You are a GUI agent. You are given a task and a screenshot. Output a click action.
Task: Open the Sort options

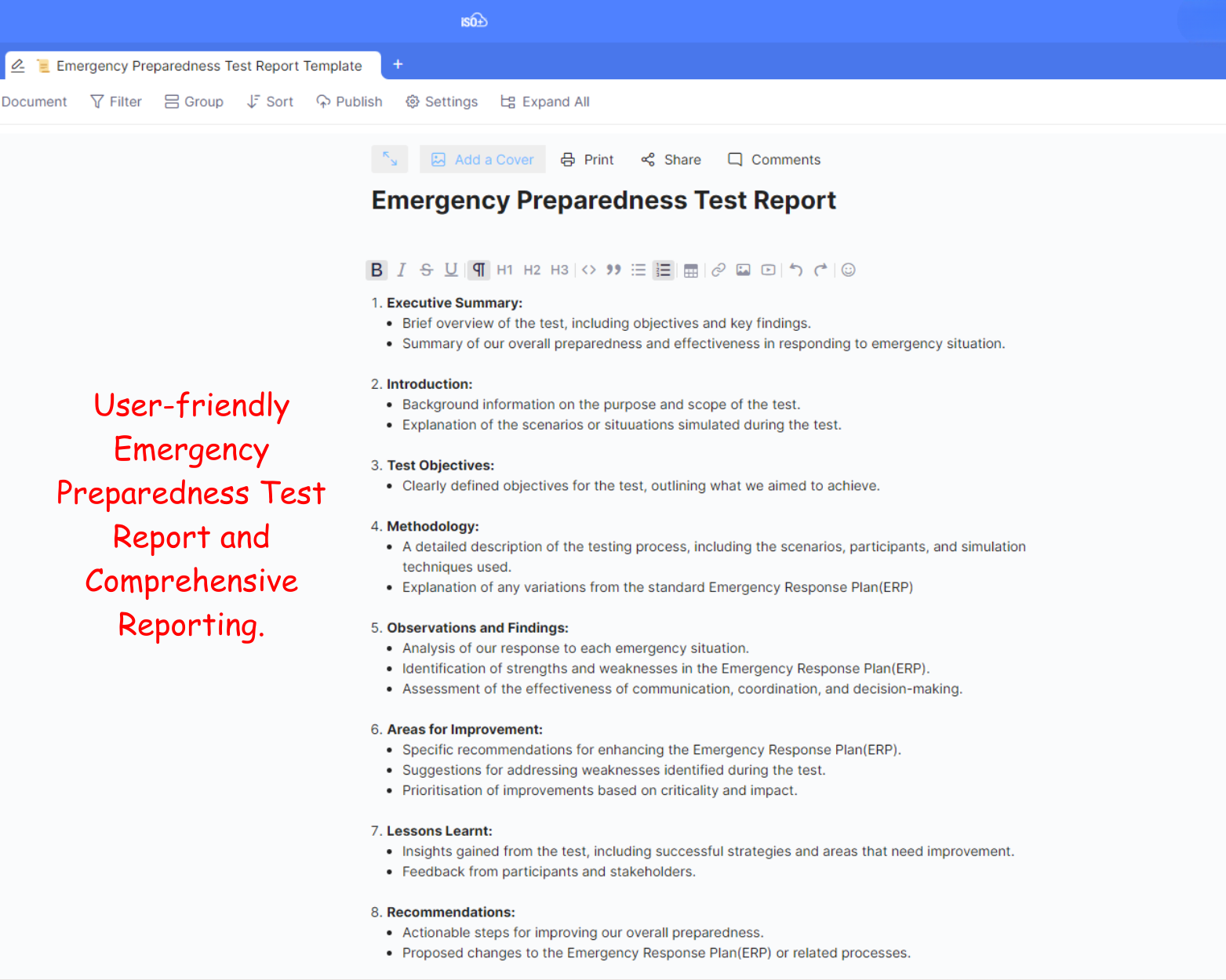click(x=270, y=102)
